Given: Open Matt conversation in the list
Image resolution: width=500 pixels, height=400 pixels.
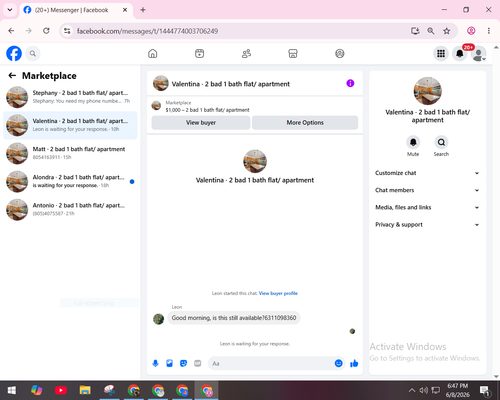Looking at the screenshot, I should 70,153.
